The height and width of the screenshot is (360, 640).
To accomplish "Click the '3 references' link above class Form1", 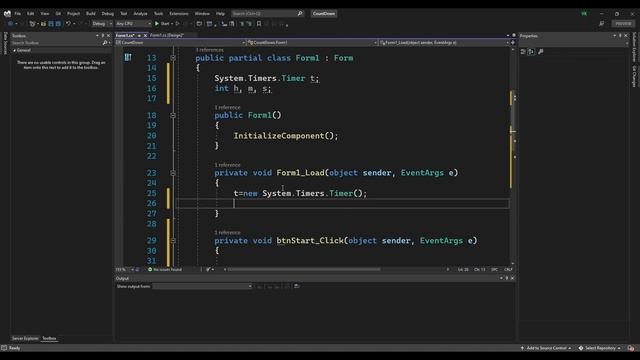I will coord(209,50).
